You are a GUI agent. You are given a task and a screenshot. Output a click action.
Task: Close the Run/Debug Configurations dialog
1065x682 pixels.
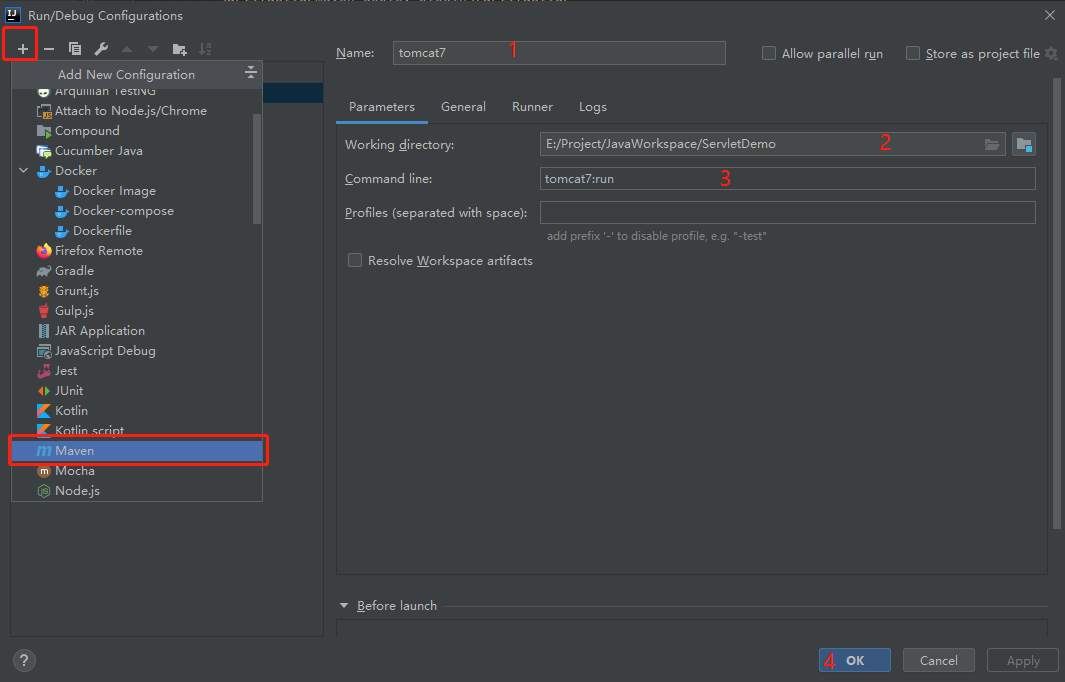(1049, 15)
